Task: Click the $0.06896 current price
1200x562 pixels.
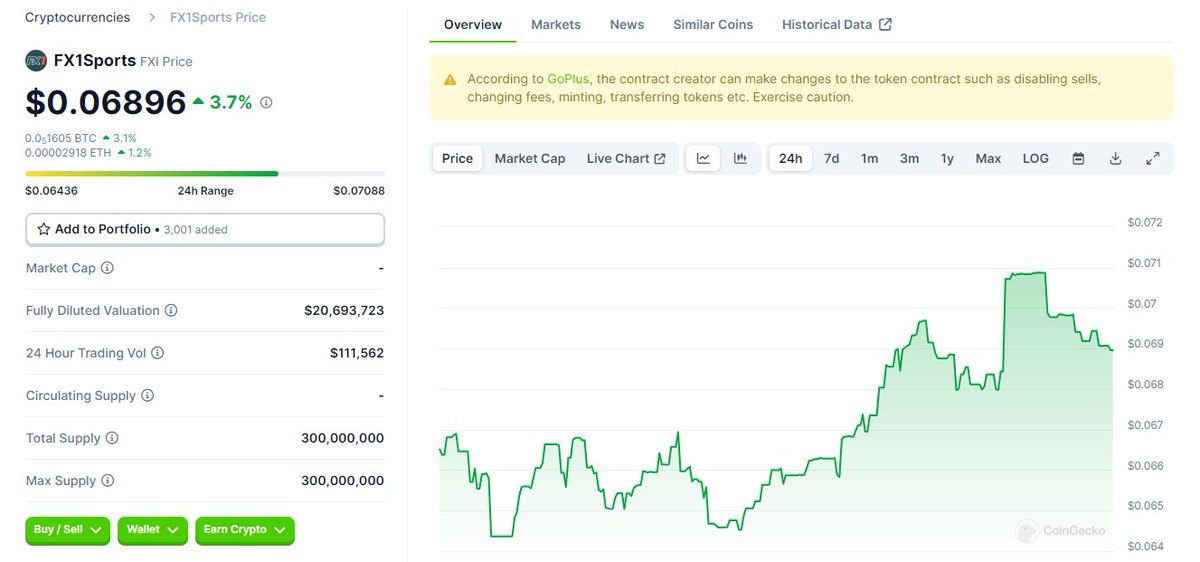Action: (106, 102)
